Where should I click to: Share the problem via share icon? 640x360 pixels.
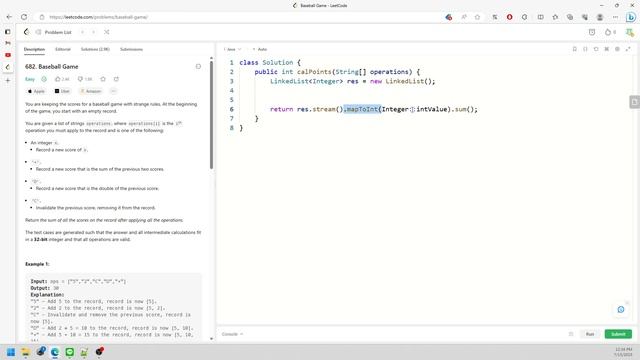click(116, 79)
